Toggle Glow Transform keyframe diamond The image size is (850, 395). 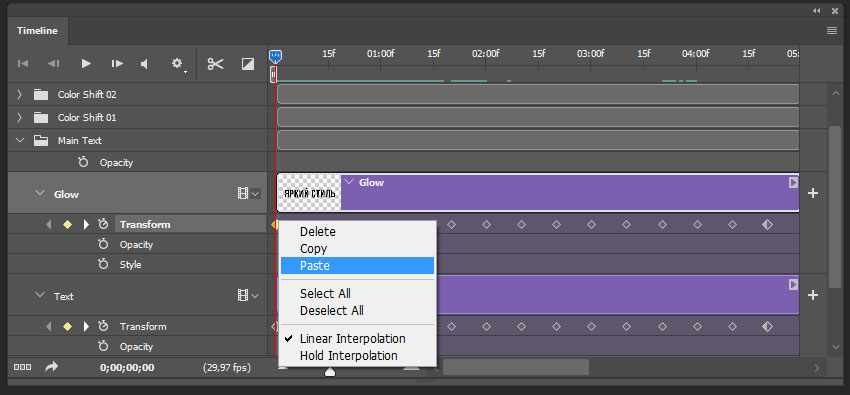pos(67,224)
